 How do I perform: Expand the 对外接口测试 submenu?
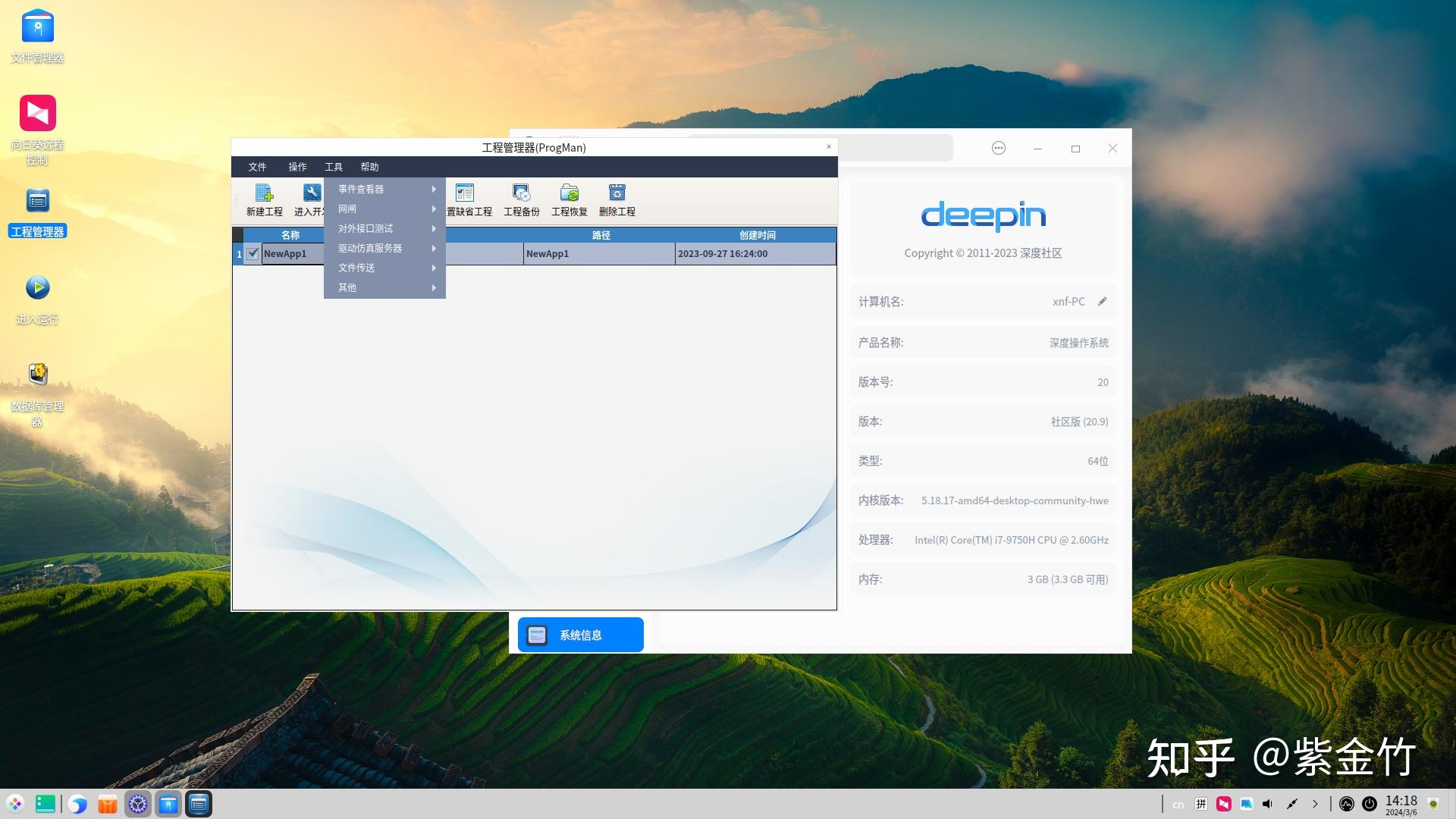[384, 228]
